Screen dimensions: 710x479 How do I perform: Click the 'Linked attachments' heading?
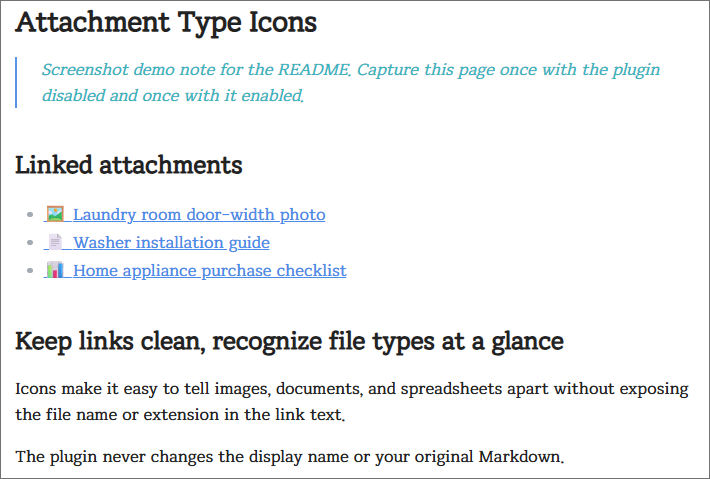pyautogui.click(x=129, y=165)
